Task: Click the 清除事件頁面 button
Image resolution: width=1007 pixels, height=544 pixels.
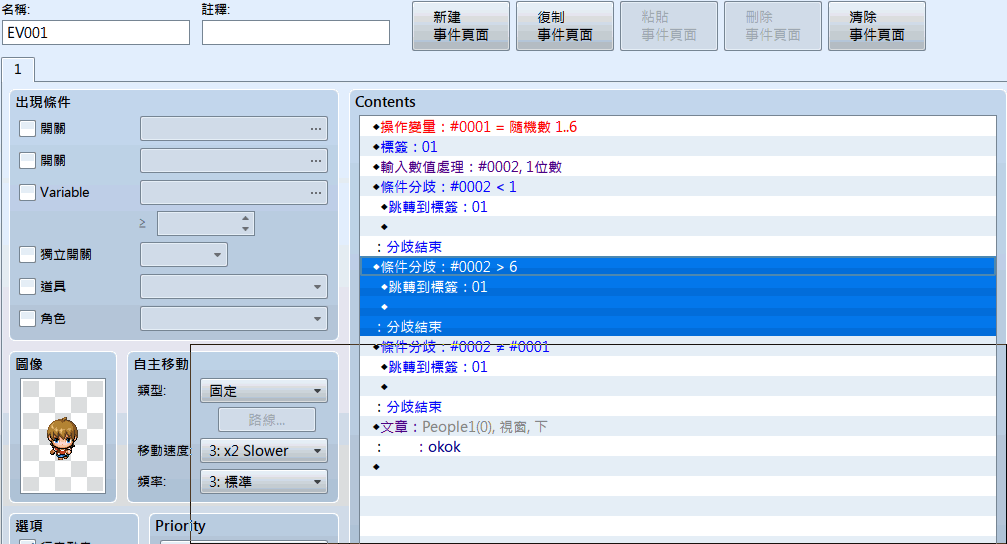Action: point(877,26)
